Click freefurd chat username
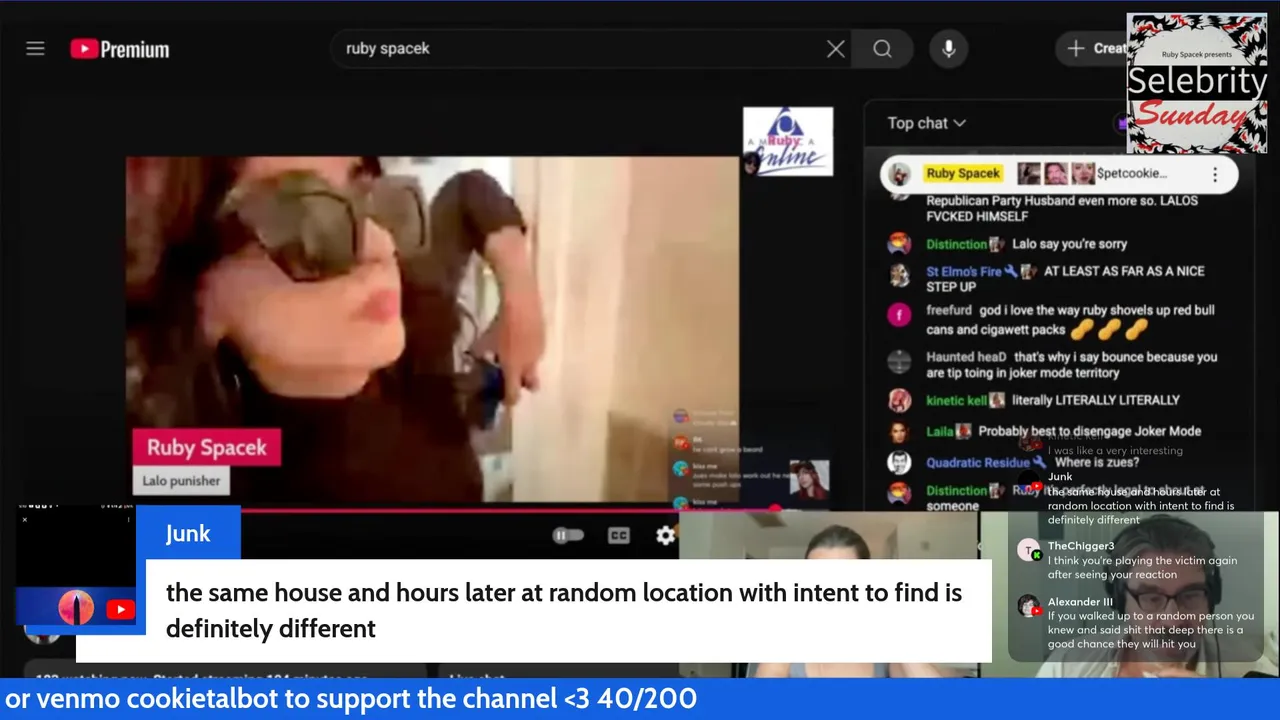Viewport: 1280px width, 720px height. tap(949, 310)
